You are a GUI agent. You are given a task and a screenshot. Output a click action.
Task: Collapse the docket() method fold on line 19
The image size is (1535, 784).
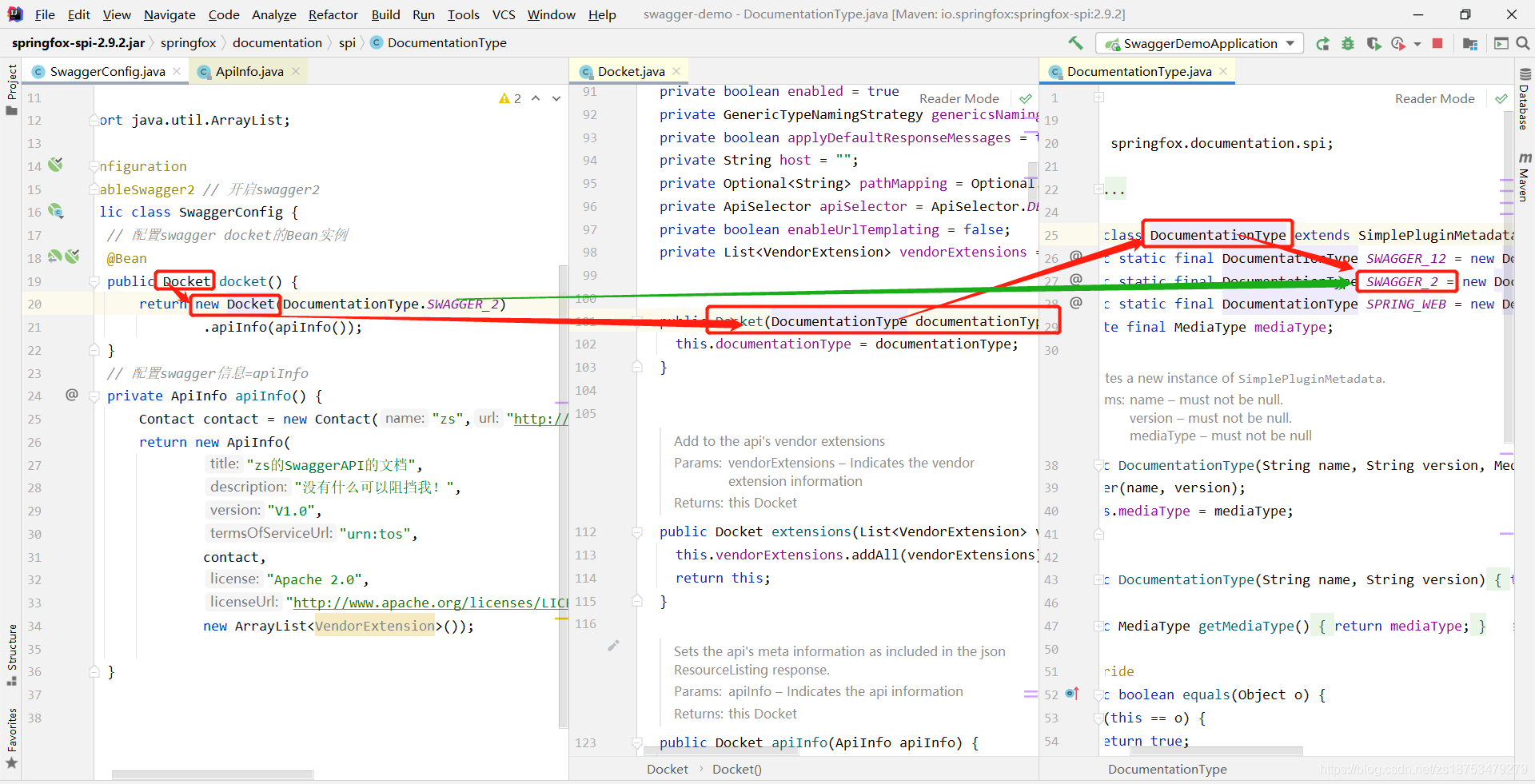(x=94, y=281)
